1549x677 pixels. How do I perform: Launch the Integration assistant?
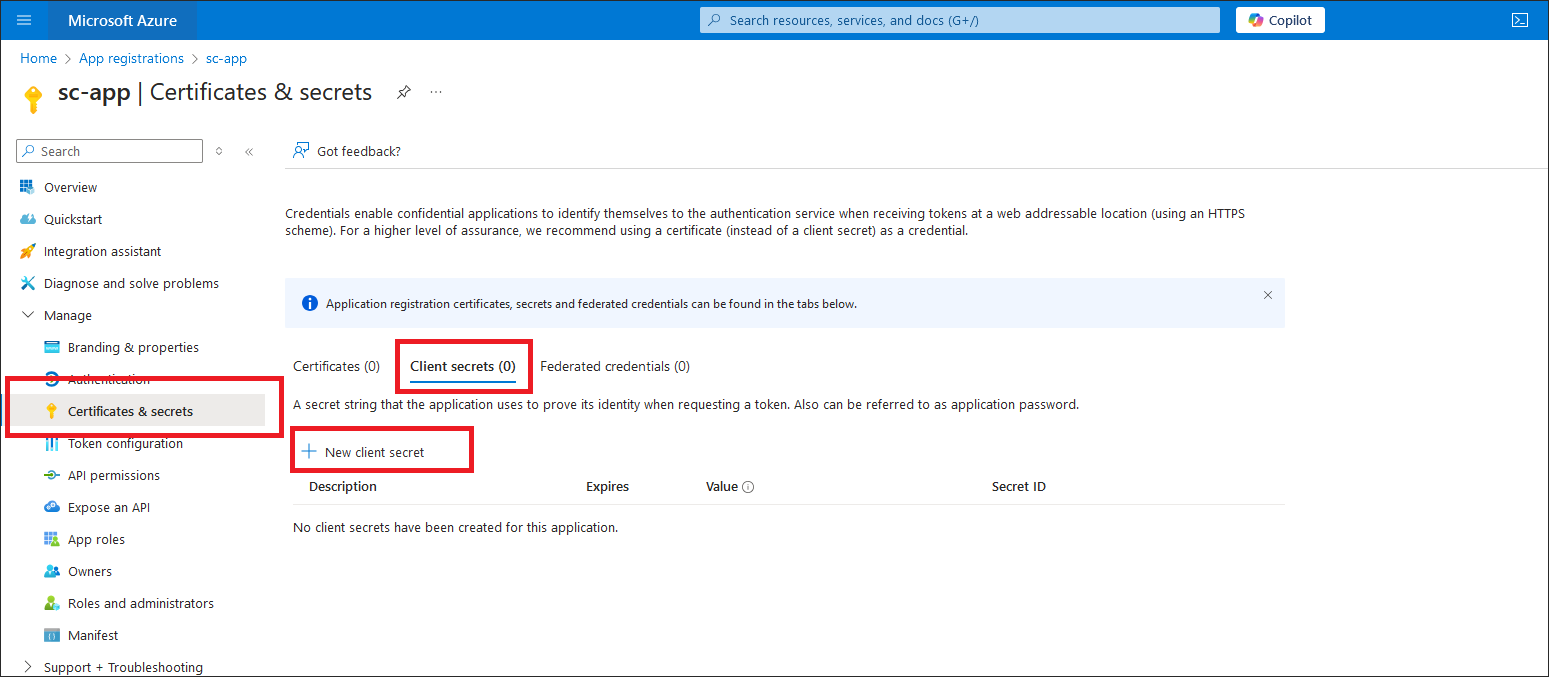point(102,251)
